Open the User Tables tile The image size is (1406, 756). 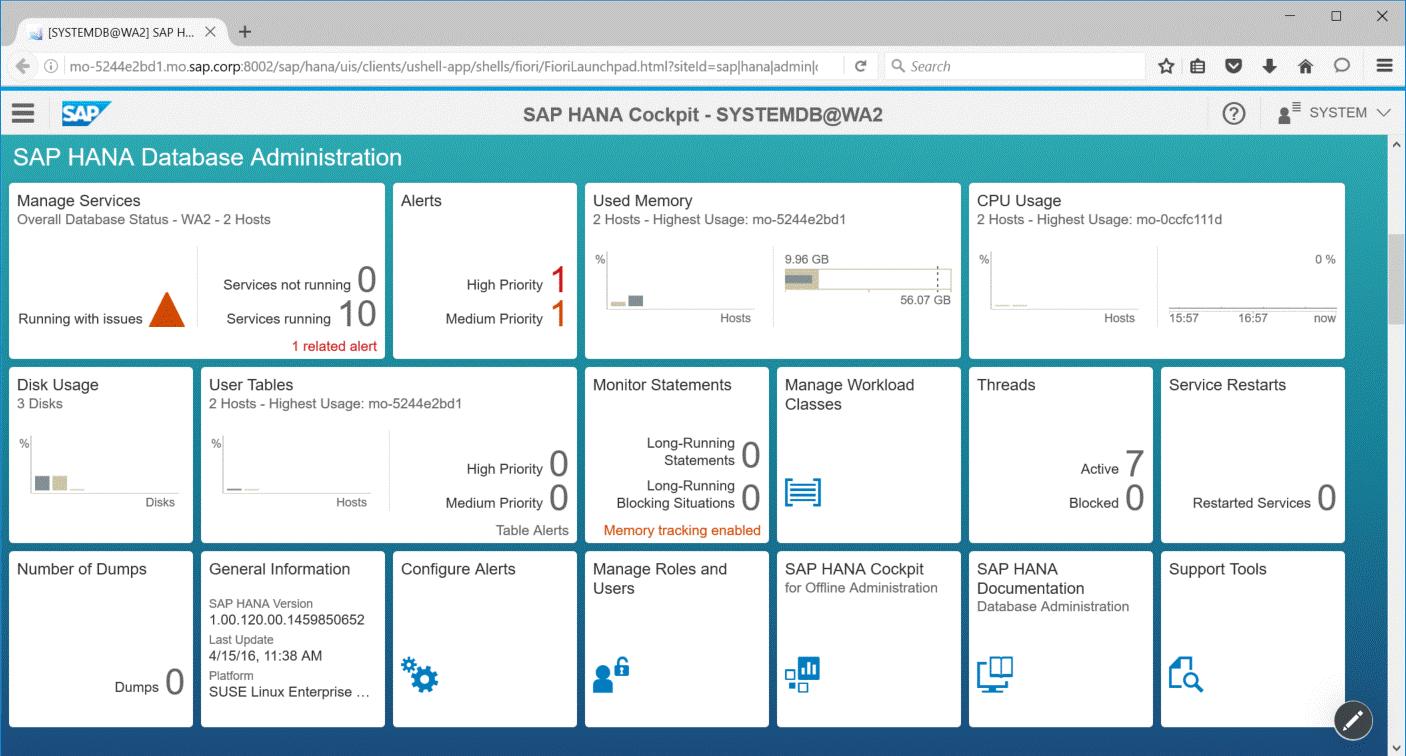[389, 454]
